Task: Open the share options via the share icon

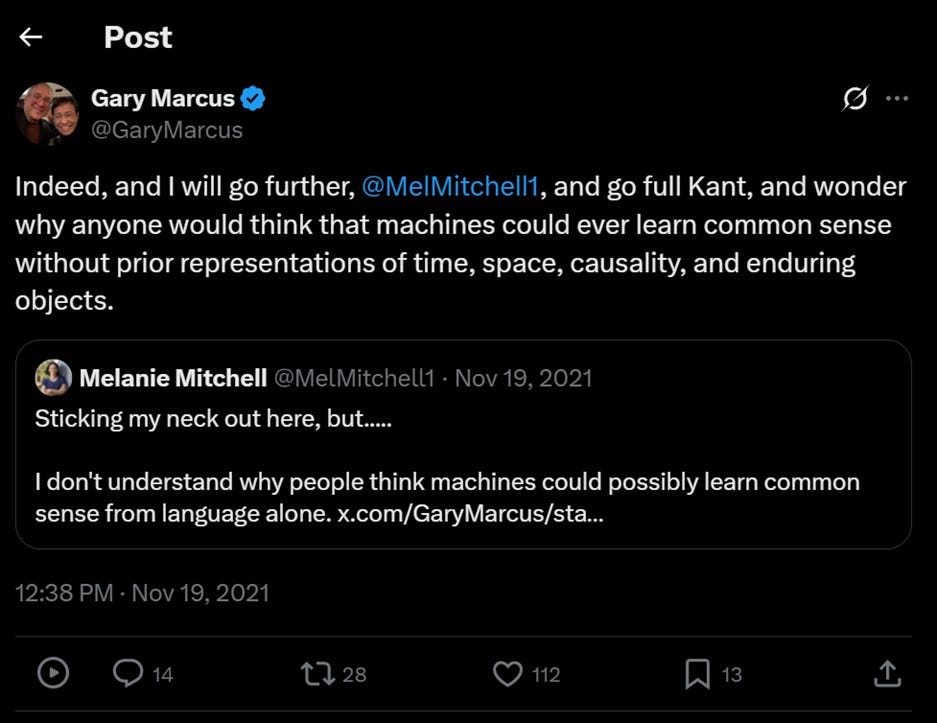Action: coord(887,674)
